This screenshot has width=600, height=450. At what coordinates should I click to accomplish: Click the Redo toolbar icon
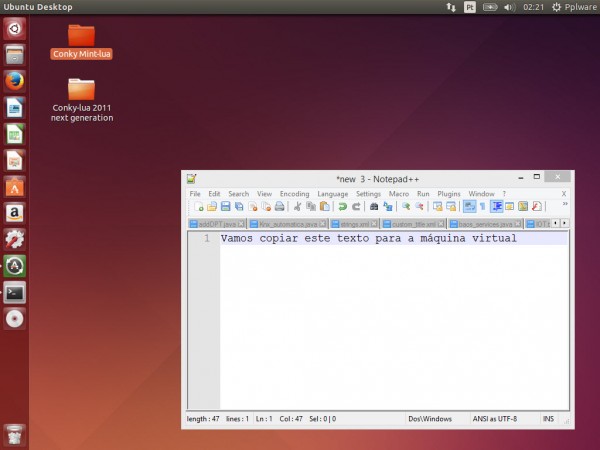356,207
